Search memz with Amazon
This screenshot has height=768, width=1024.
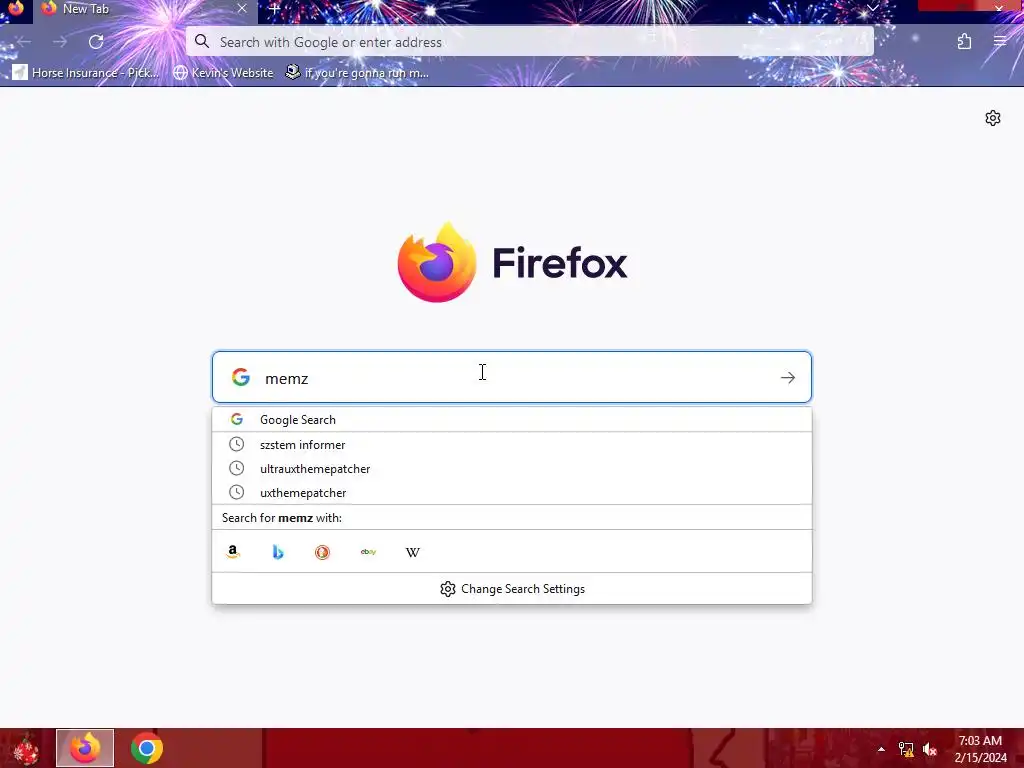[x=232, y=552]
